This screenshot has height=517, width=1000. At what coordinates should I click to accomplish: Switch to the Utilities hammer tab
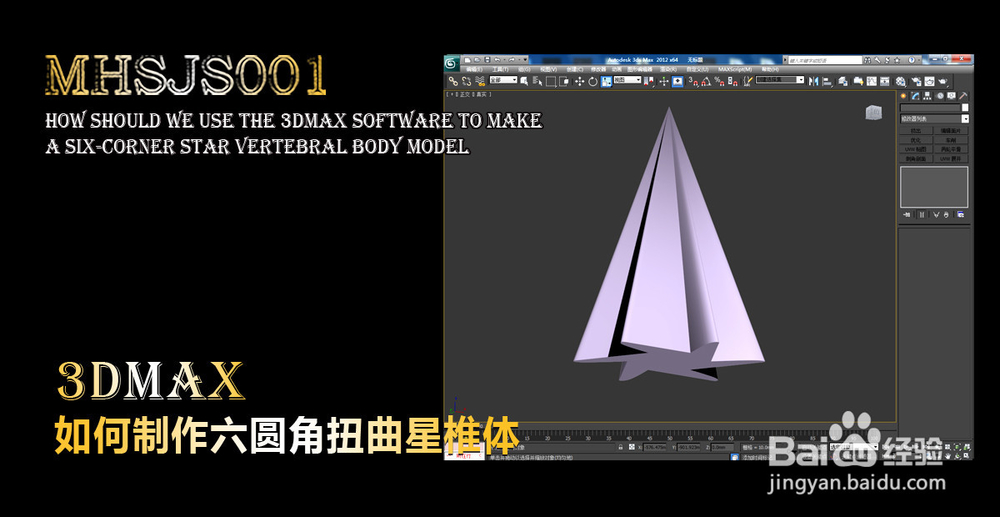click(x=963, y=96)
